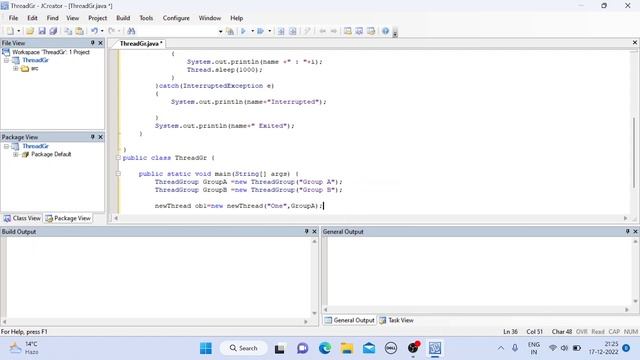Click the Paste toolbar icon
This screenshot has width=640, height=360.
(x=80, y=31)
